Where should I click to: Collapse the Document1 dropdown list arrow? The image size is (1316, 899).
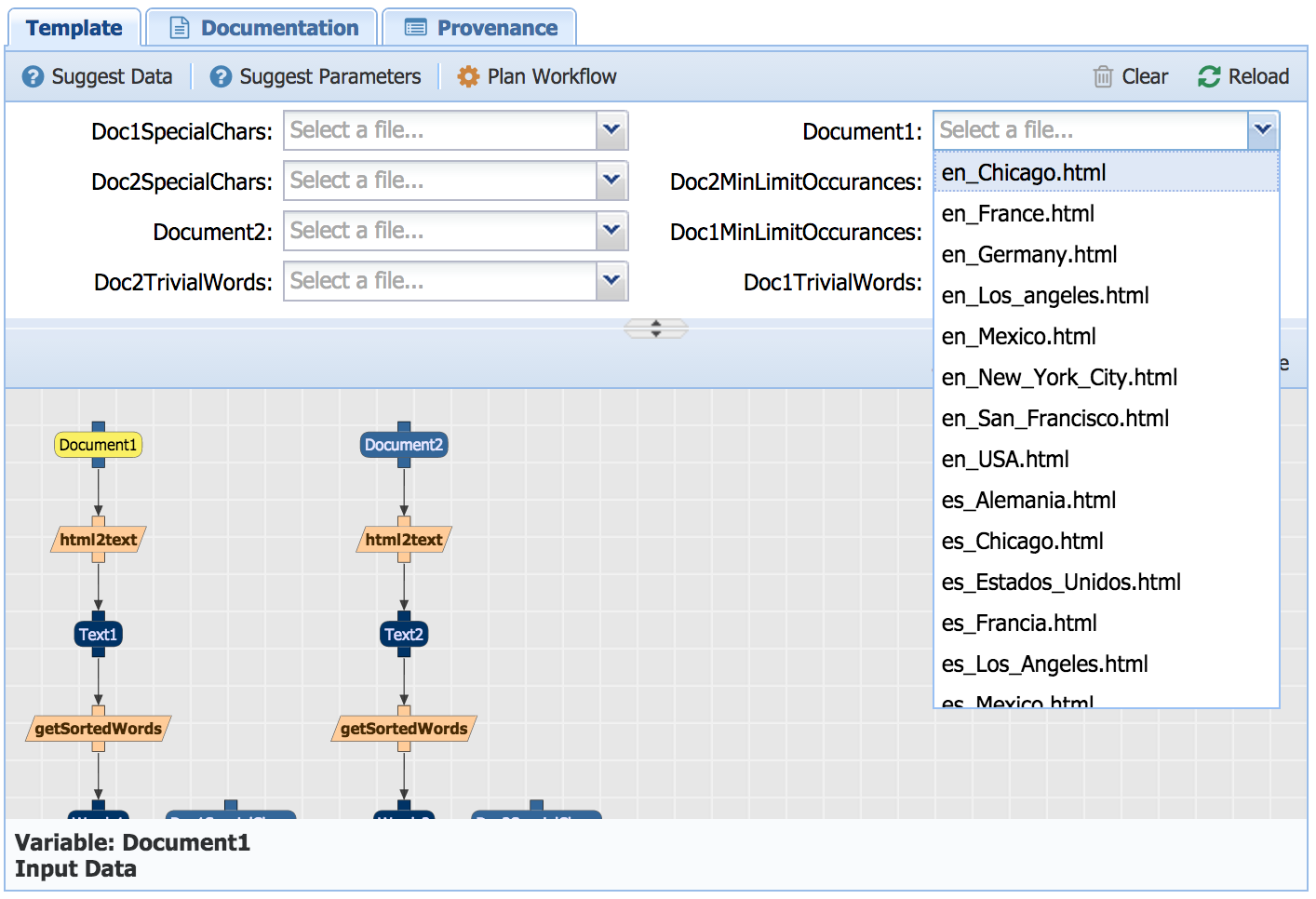[1262, 130]
